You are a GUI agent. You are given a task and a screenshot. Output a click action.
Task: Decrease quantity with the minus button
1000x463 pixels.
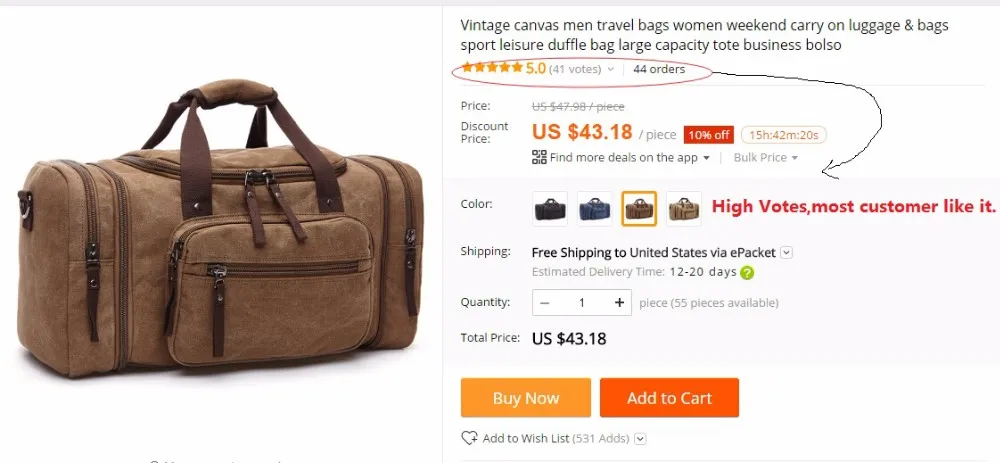coord(545,303)
